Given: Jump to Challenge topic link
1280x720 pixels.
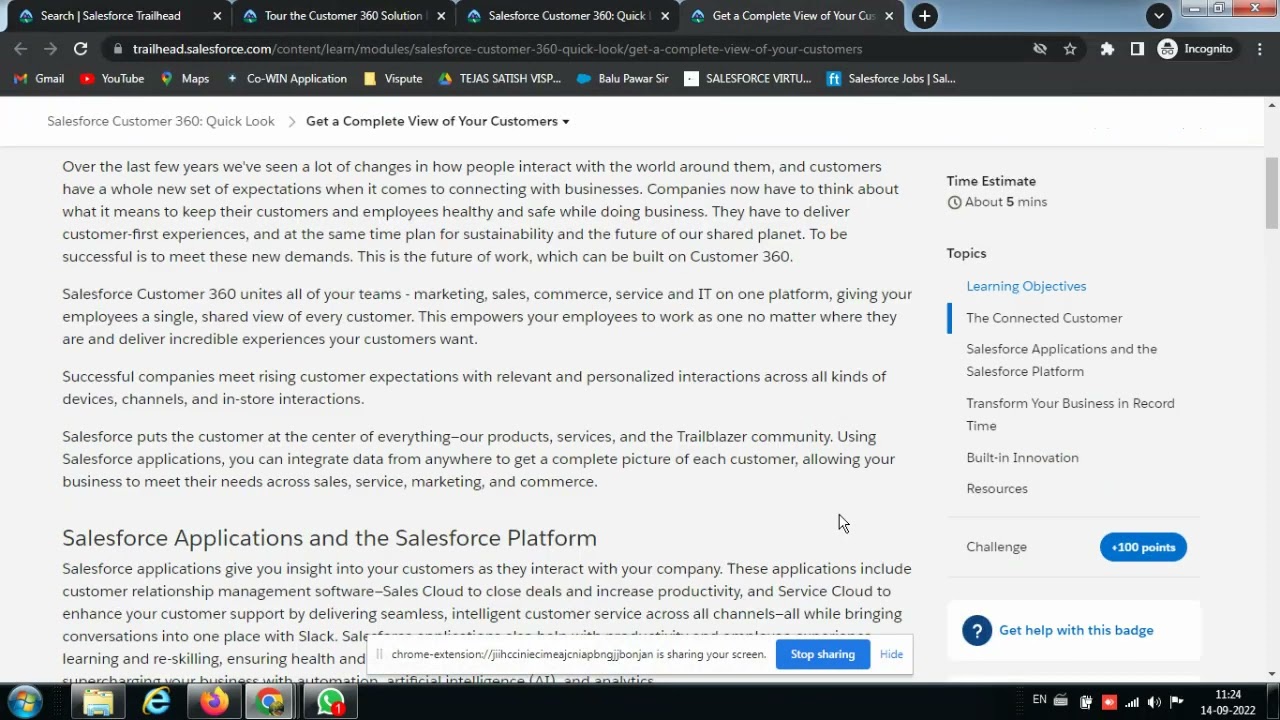Looking at the screenshot, I should click(996, 547).
